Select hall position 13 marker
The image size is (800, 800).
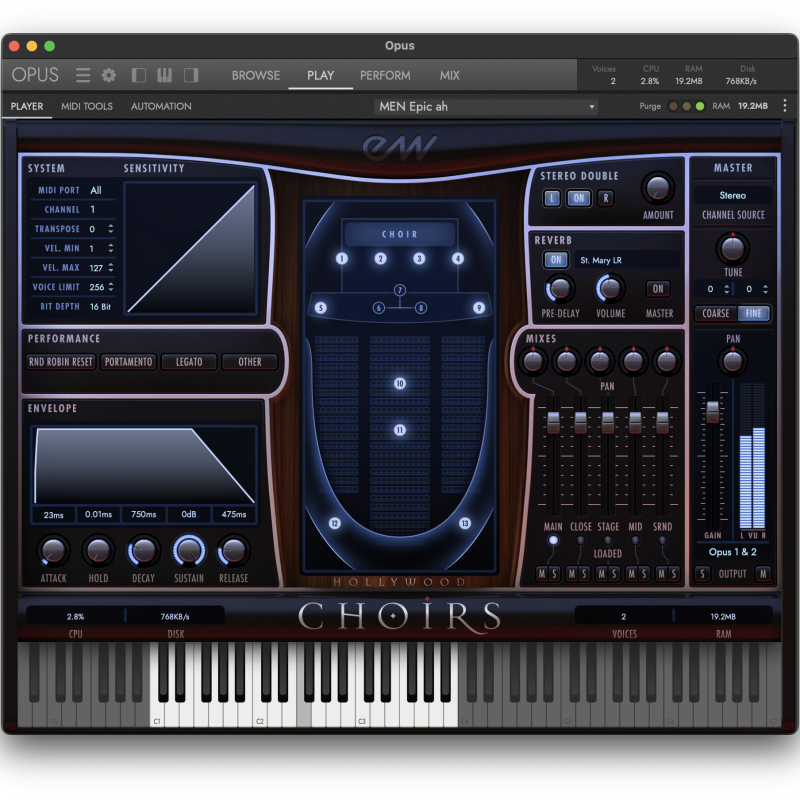tap(465, 523)
